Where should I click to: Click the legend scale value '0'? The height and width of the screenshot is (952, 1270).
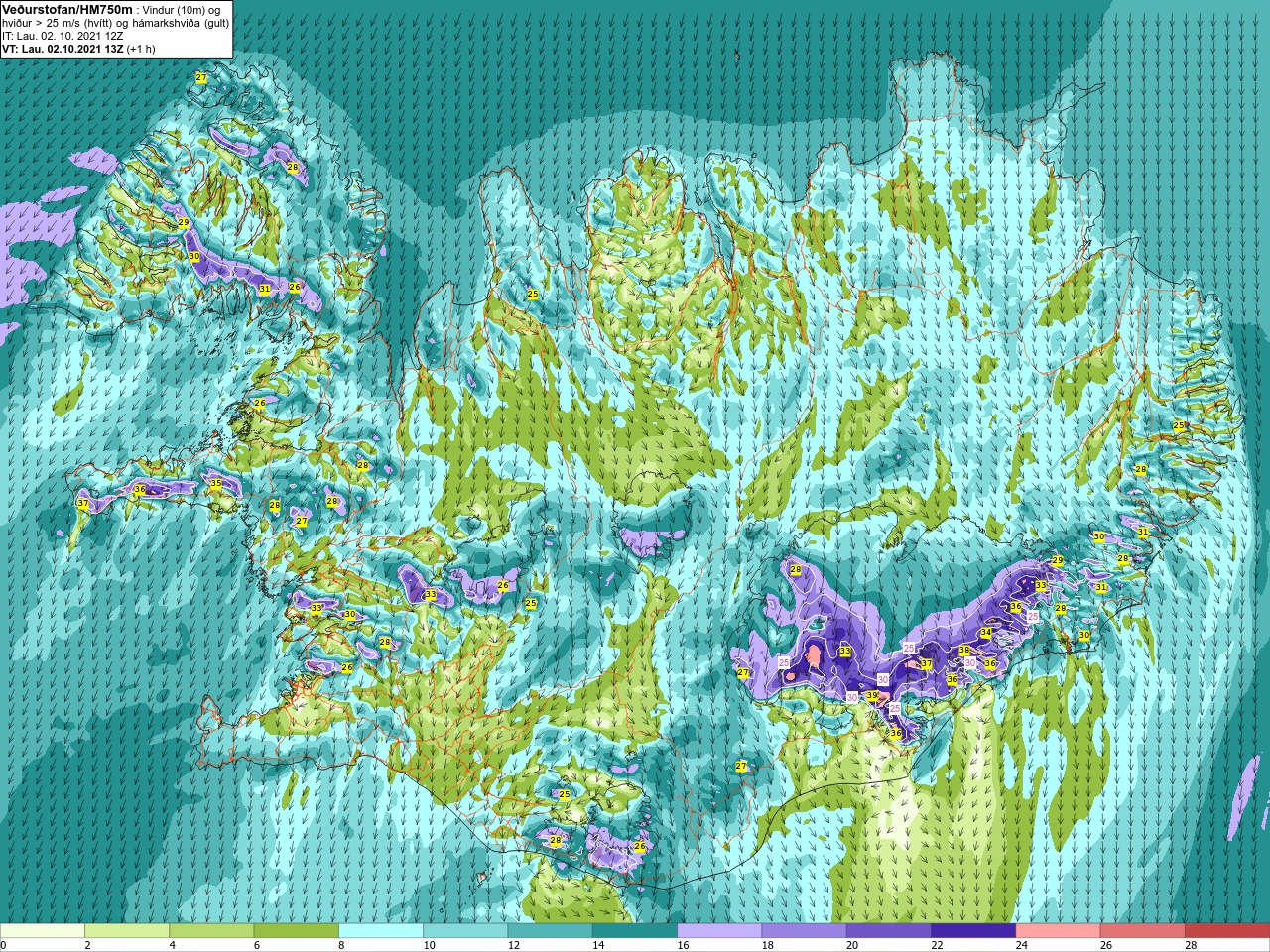3,945
